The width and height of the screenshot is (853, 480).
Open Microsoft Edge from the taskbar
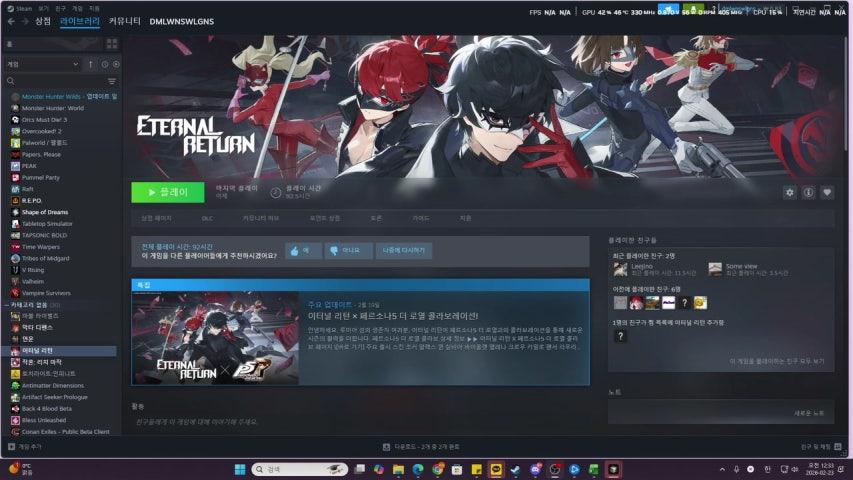click(x=418, y=469)
